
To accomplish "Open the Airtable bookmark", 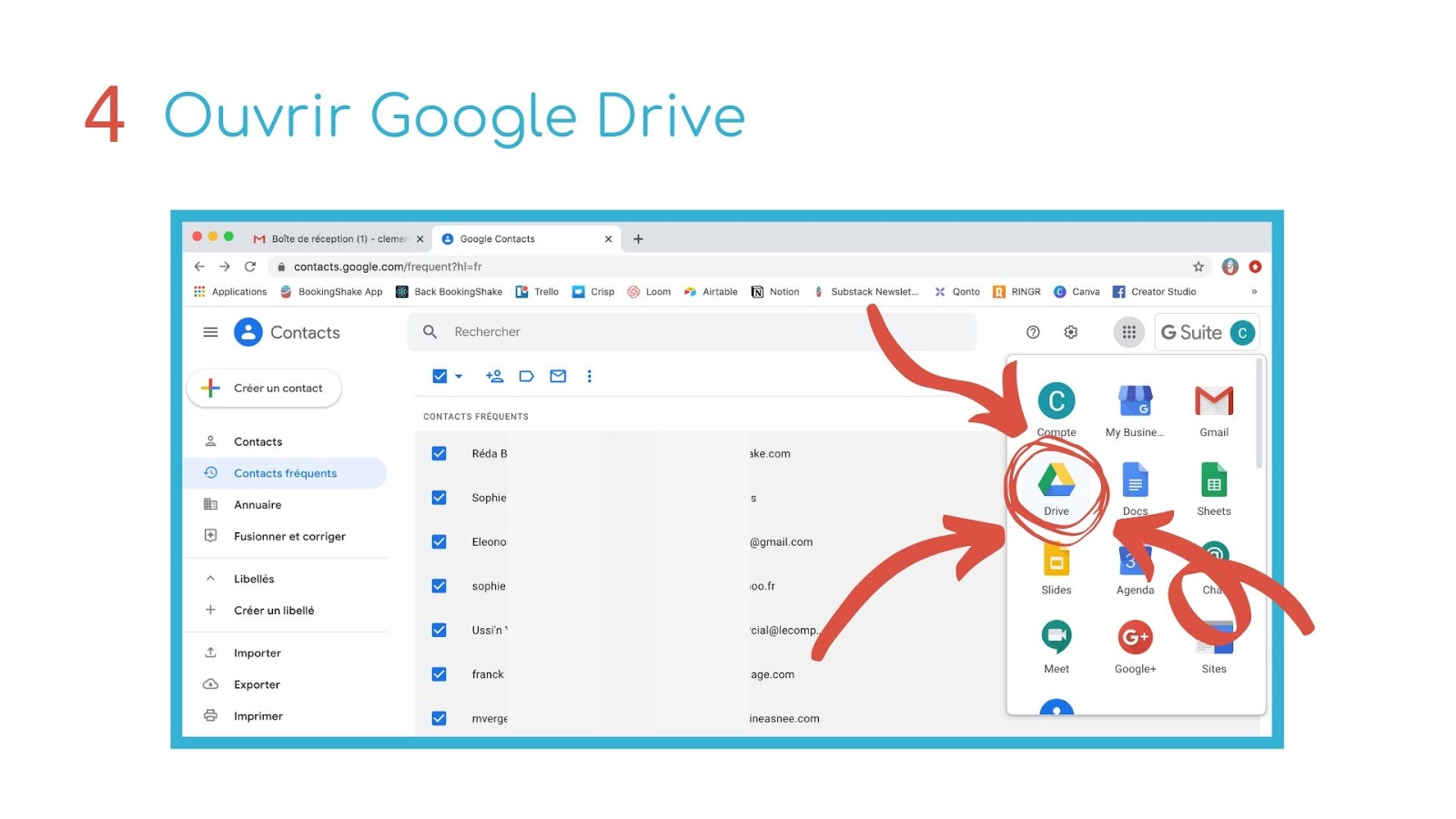I will 711,292.
